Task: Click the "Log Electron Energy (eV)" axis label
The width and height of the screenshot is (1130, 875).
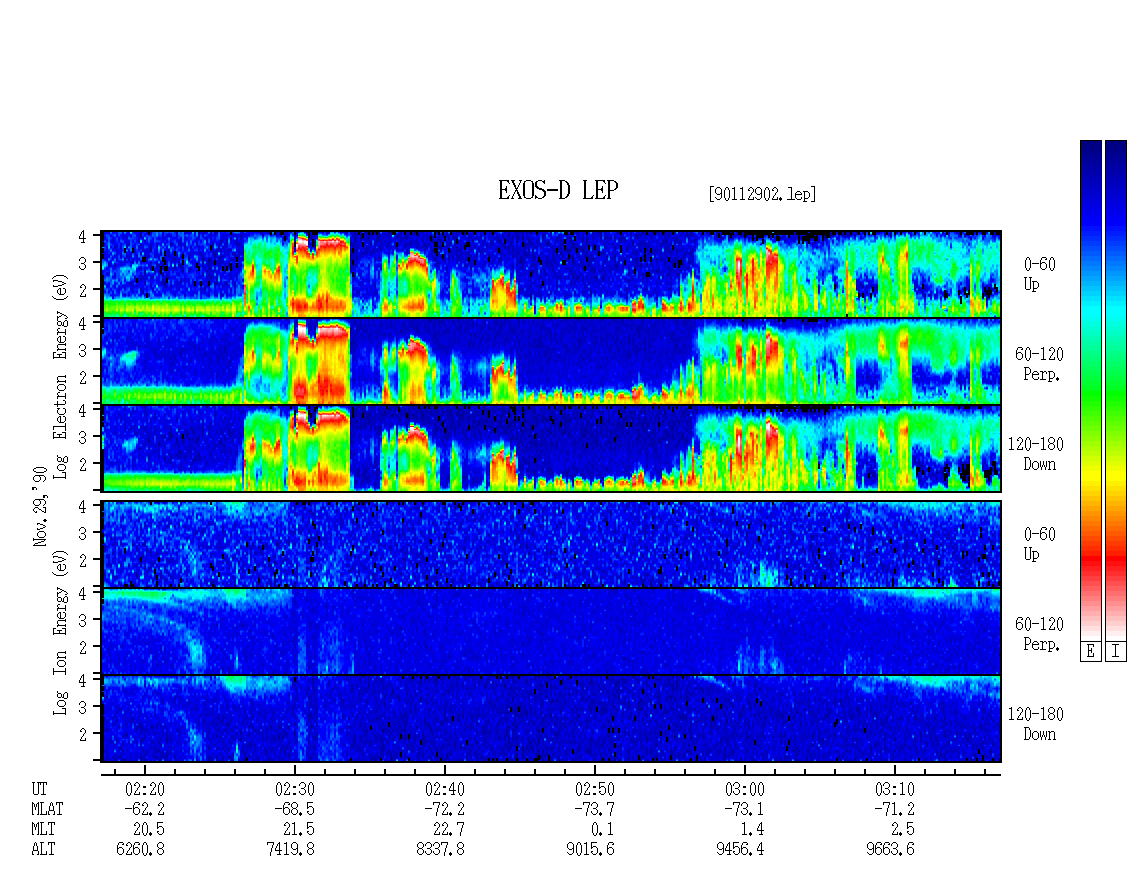Action: pos(60,376)
